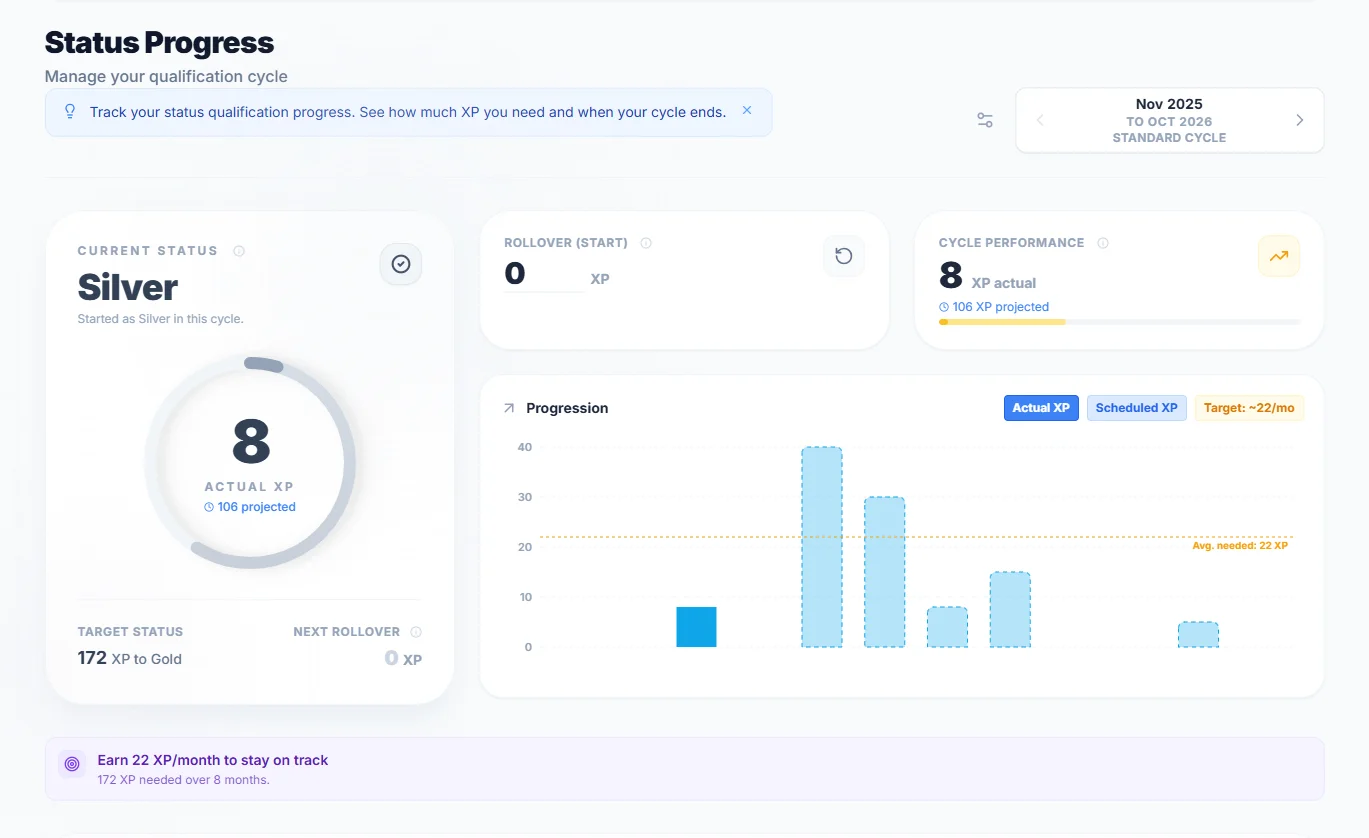
Task: Go to the previous qualification cycle
Action: click(x=1040, y=120)
